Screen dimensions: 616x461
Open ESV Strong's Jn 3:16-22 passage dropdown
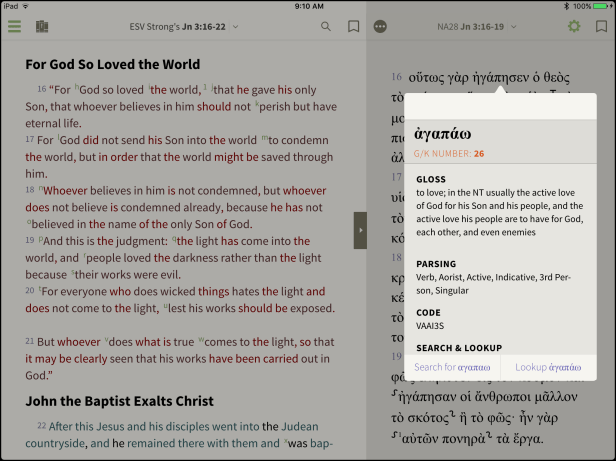184,26
